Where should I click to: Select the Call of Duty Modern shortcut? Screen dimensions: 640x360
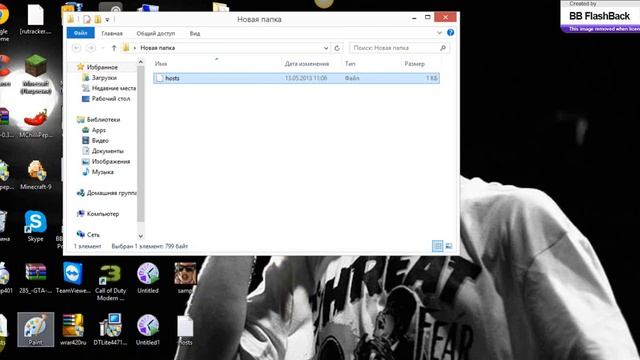pos(110,282)
